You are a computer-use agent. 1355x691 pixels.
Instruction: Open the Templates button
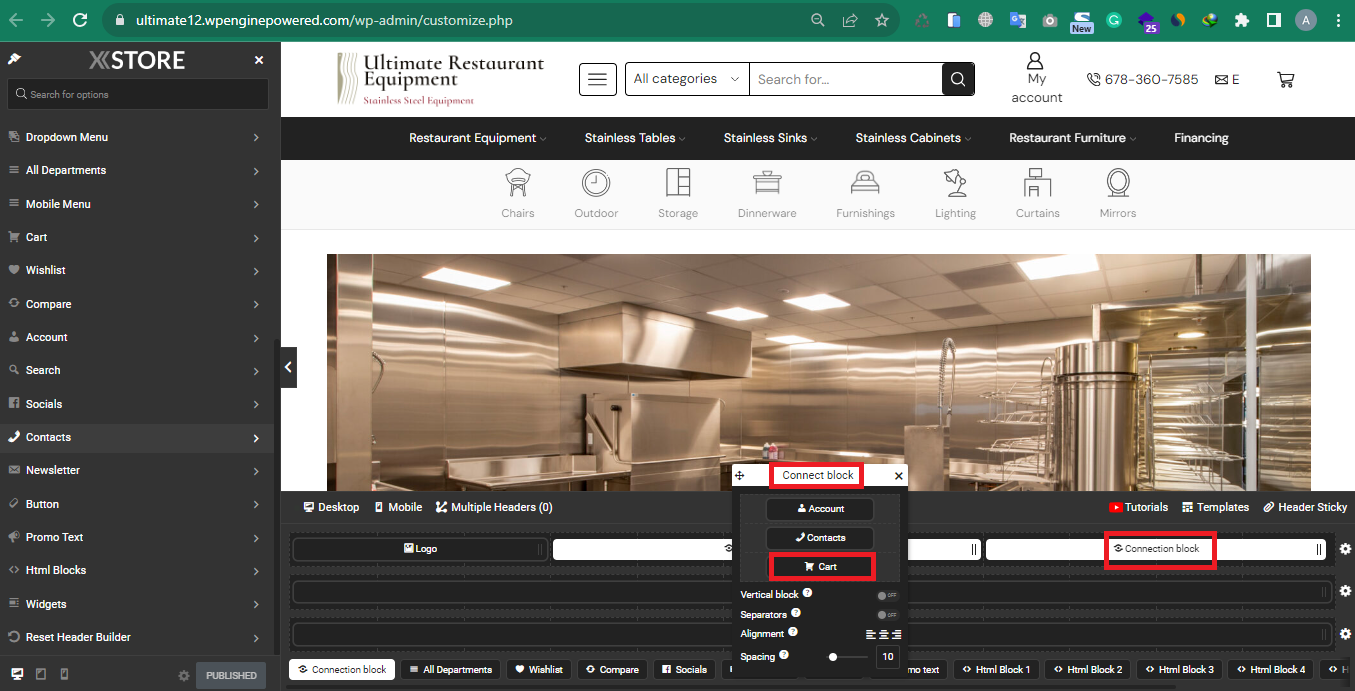point(1215,507)
